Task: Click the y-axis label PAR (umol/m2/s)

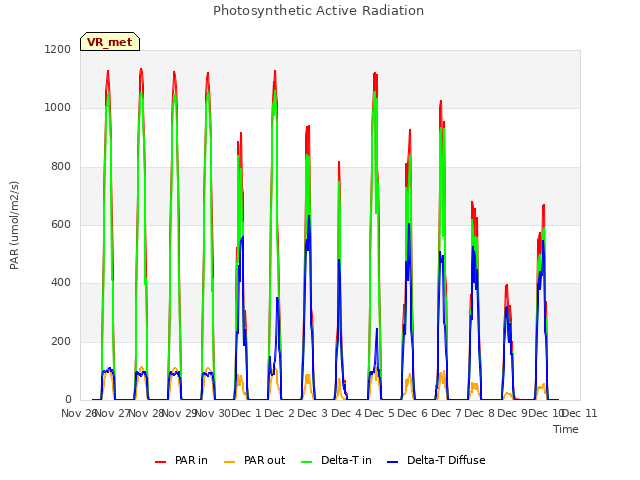Action: (14, 225)
